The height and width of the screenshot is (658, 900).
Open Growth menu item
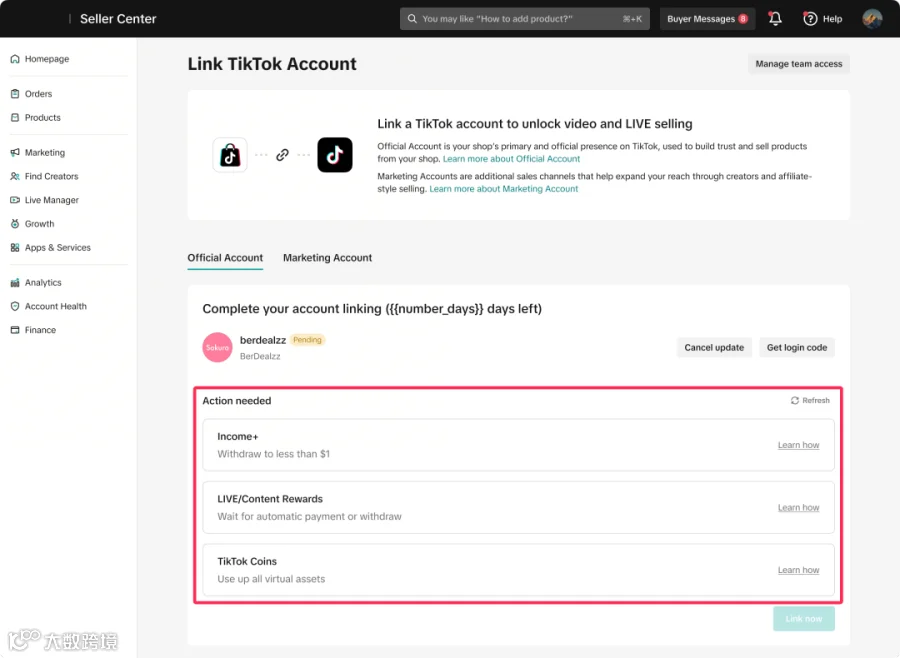[39, 223]
